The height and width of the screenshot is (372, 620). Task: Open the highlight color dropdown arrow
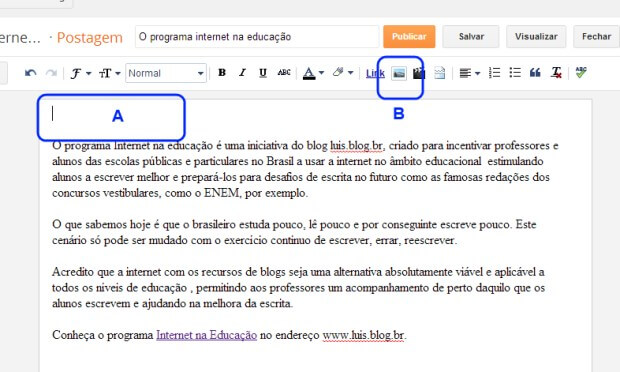(350, 73)
